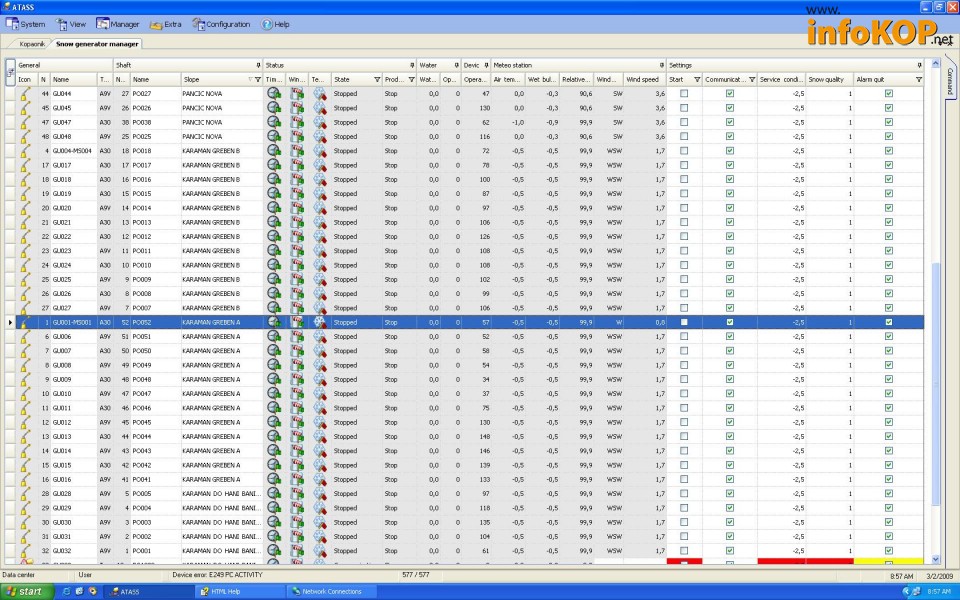960x600 pixels.
Task: Tick the Start checkbox for GU044
Action: tap(684, 93)
